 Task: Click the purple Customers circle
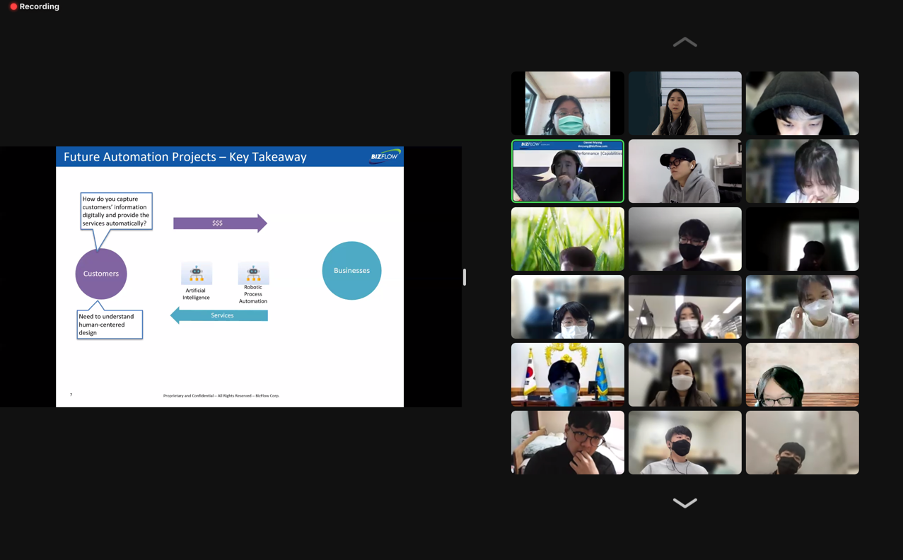[101, 274]
